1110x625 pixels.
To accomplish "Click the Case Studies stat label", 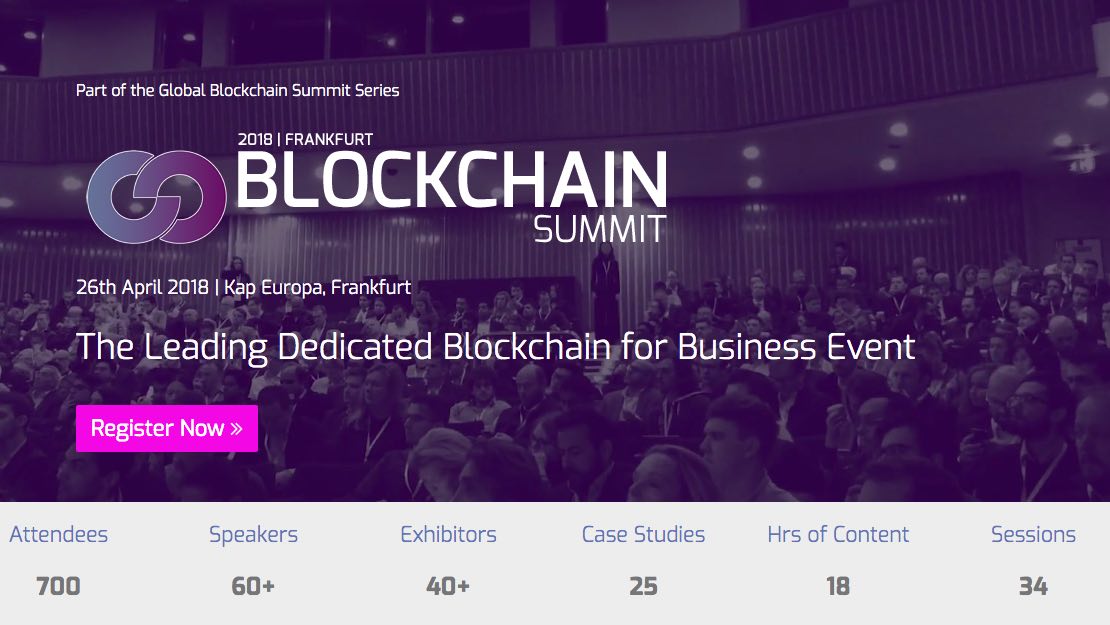I will pos(643,535).
